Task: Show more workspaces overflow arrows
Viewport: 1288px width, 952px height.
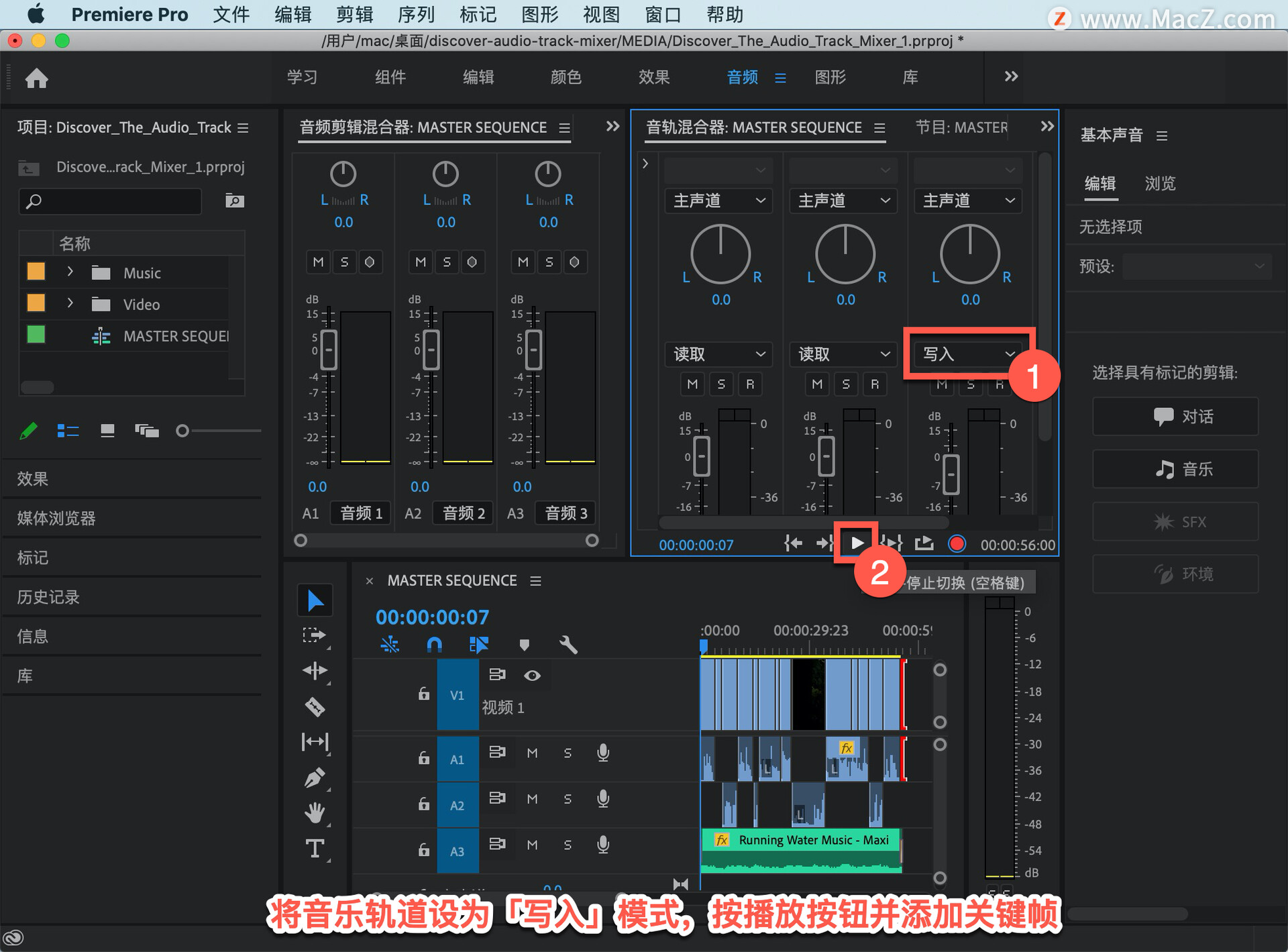Action: point(1012,76)
